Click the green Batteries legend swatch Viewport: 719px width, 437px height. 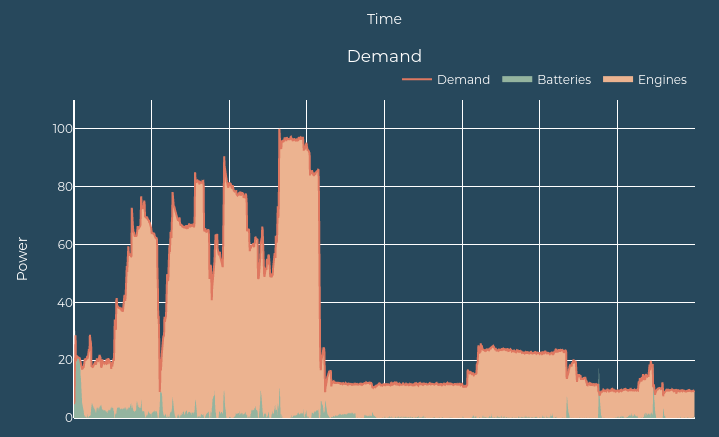click(516, 80)
